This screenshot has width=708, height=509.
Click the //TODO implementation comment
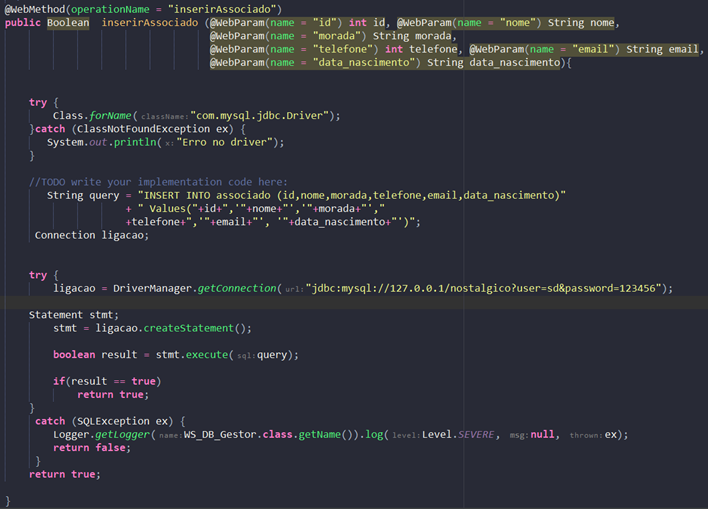coord(158,182)
